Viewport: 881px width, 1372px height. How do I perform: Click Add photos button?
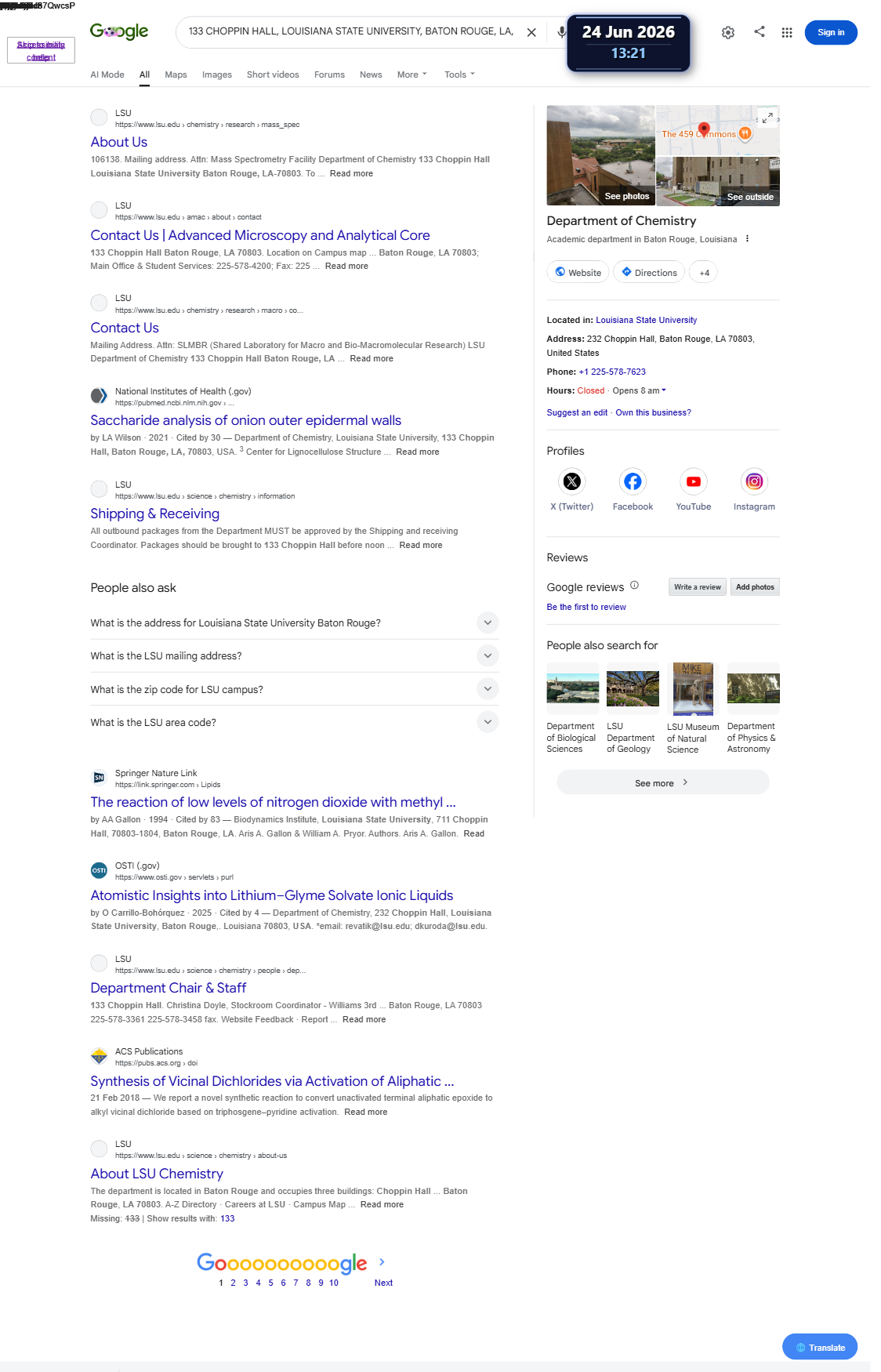click(x=755, y=586)
